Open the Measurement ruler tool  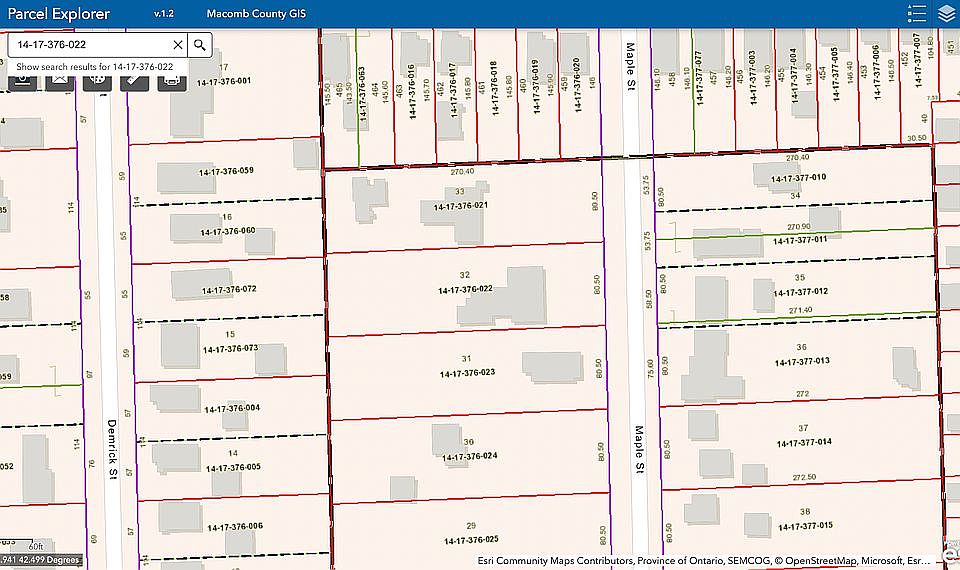[x=135, y=81]
